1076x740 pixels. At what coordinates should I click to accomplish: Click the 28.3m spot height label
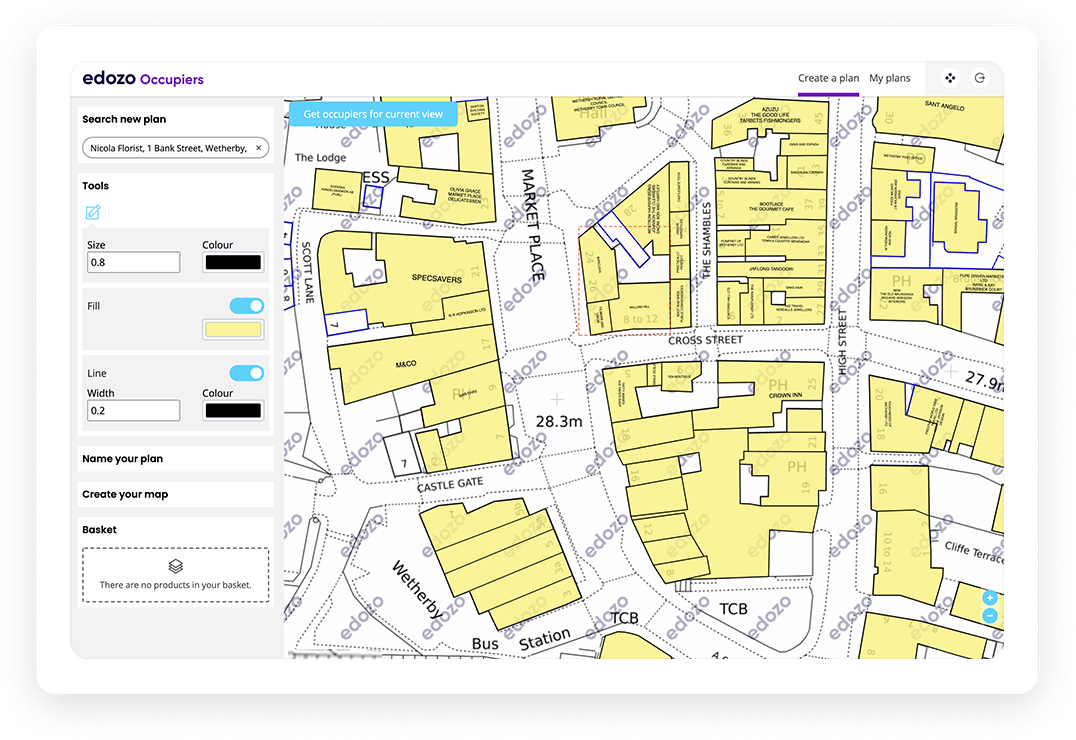click(559, 421)
